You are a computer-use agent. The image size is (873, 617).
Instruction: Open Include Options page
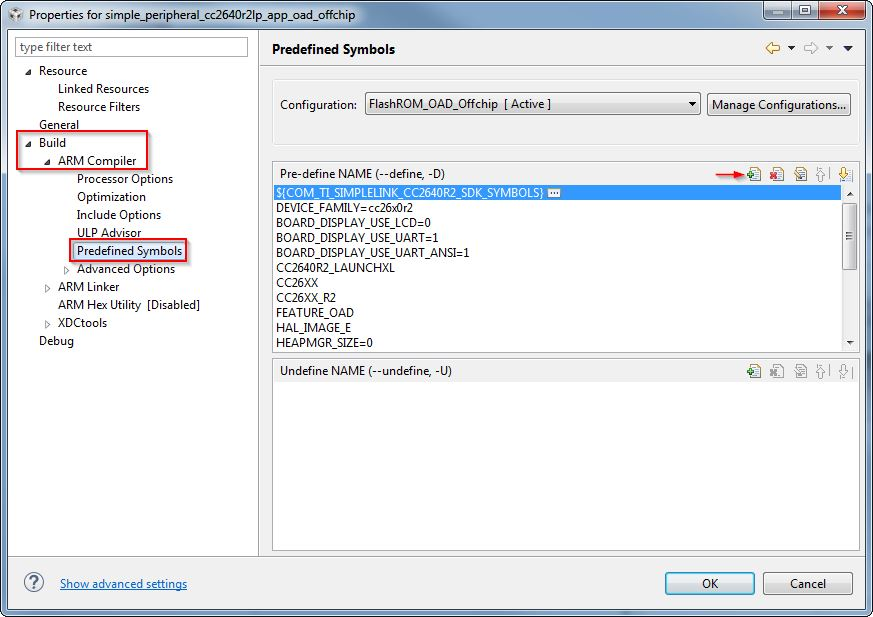(119, 215)
